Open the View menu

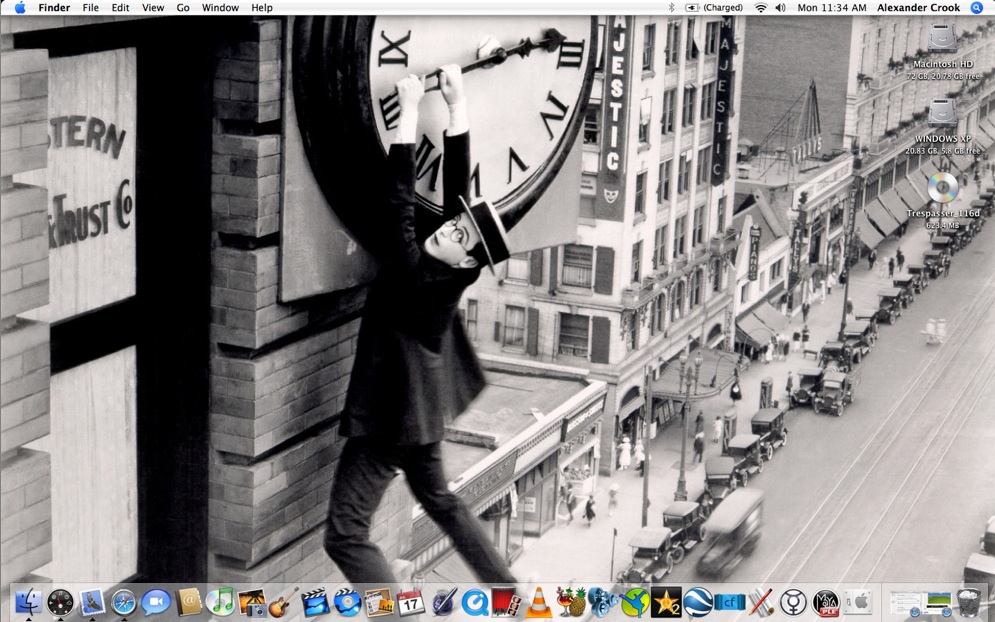153,8
